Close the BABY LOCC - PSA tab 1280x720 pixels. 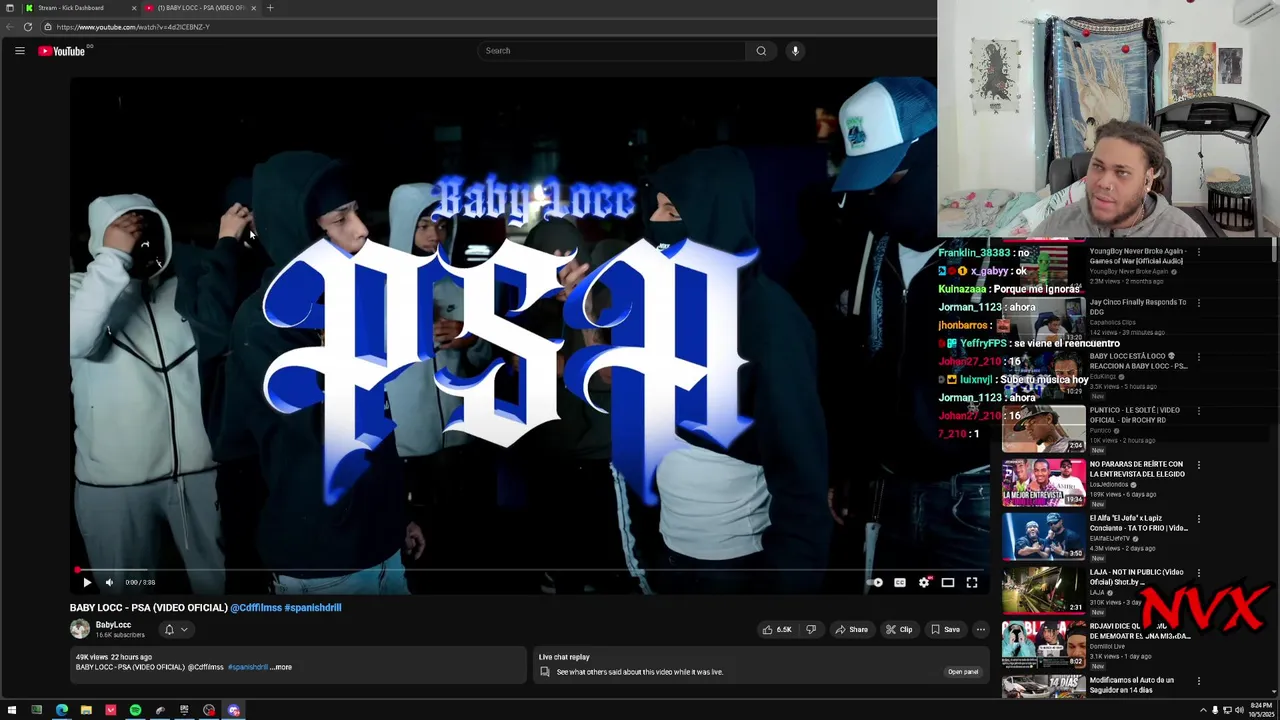click(x=253, y=8)
